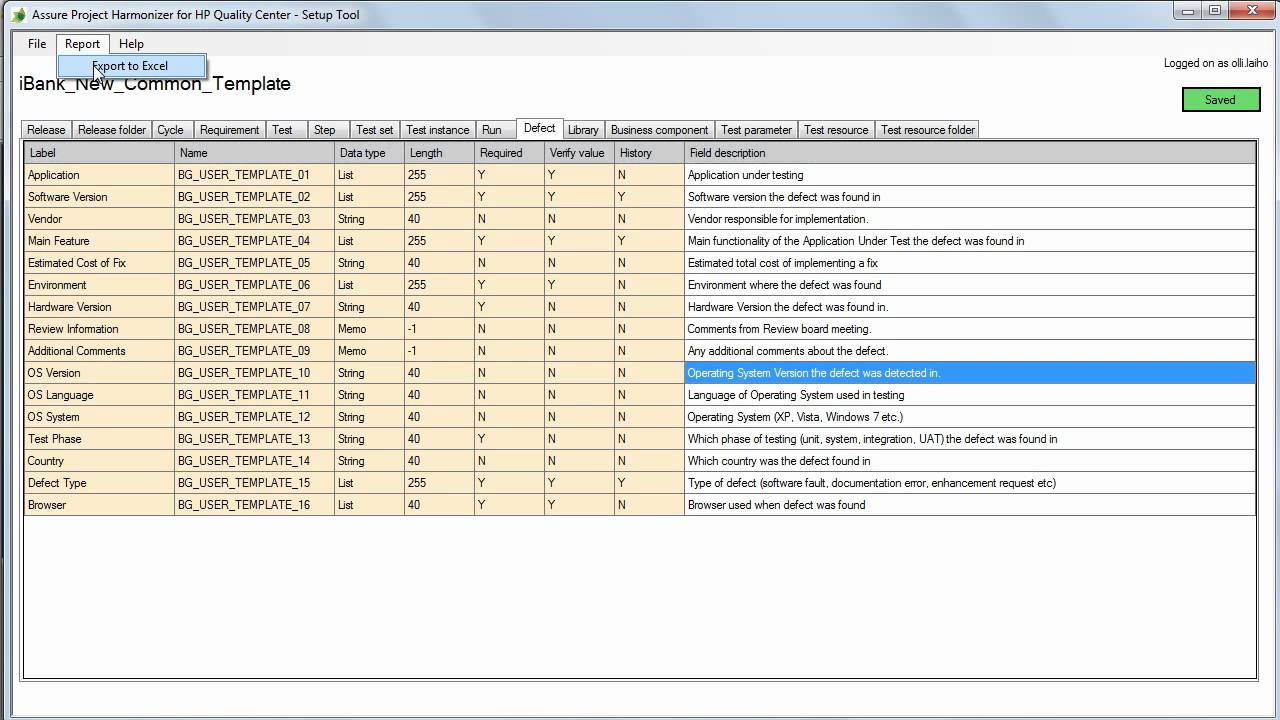Sort by the Data type column header
This screenshot has width=1280, height=720.
pos(369,153)
